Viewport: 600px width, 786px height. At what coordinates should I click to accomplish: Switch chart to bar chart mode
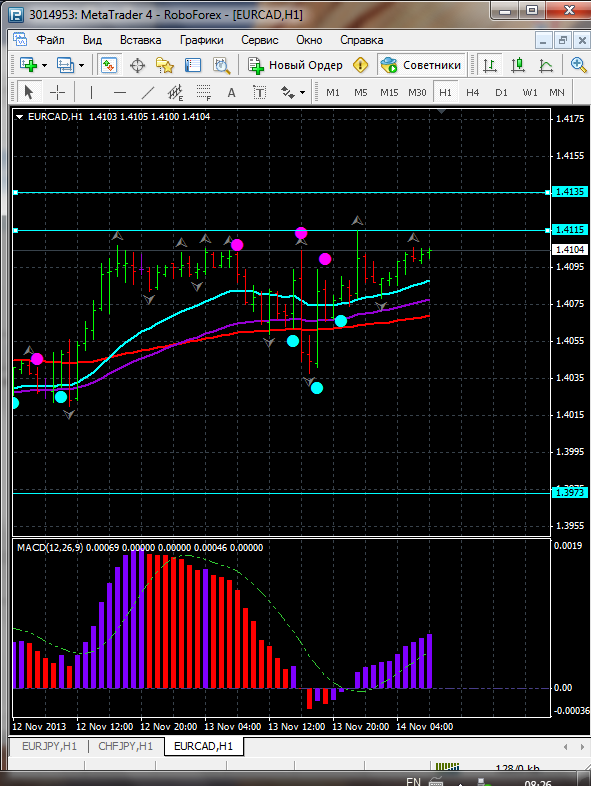[x=490, y=65]
